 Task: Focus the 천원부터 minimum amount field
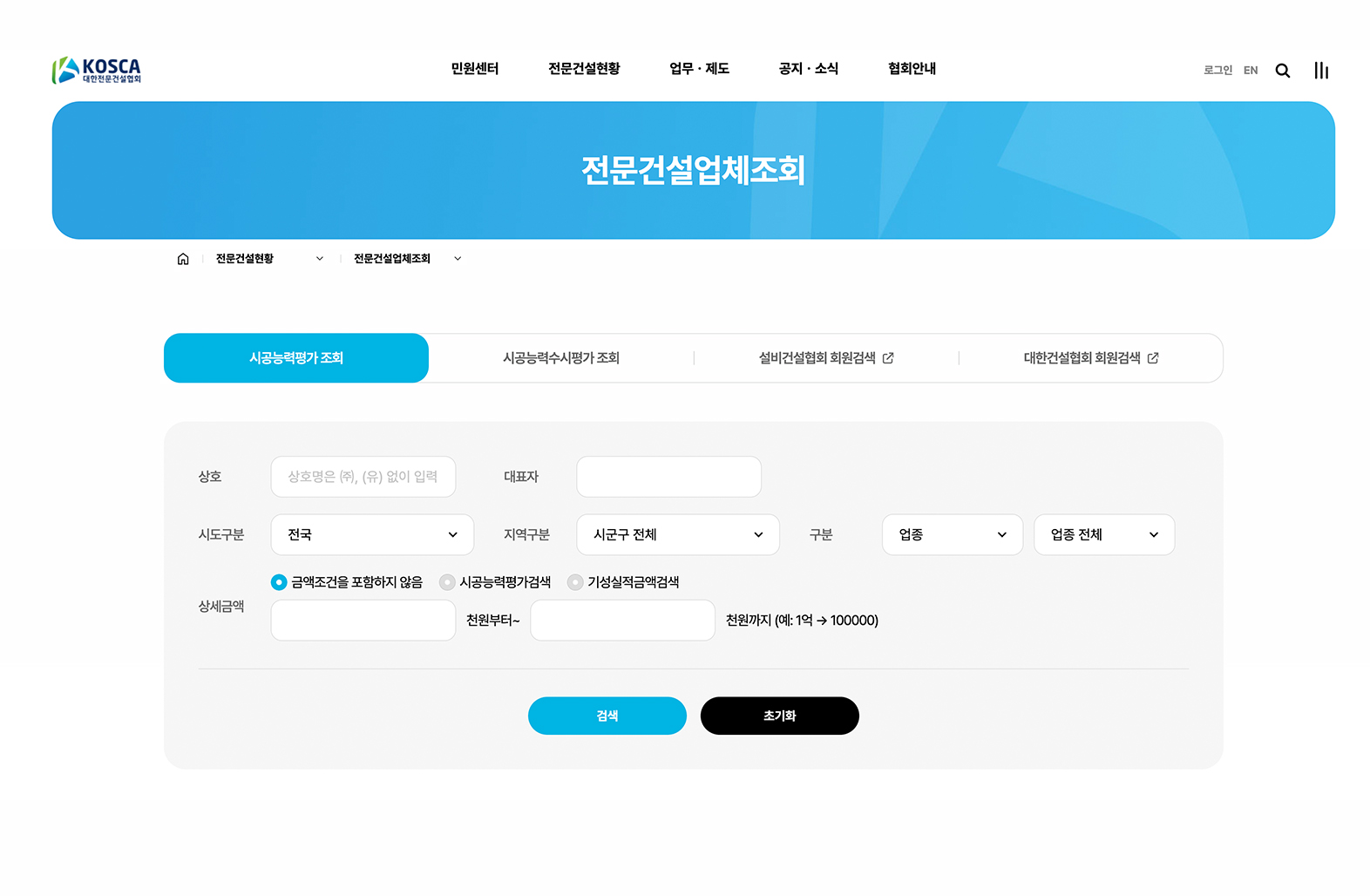click(x=363, y=621)
